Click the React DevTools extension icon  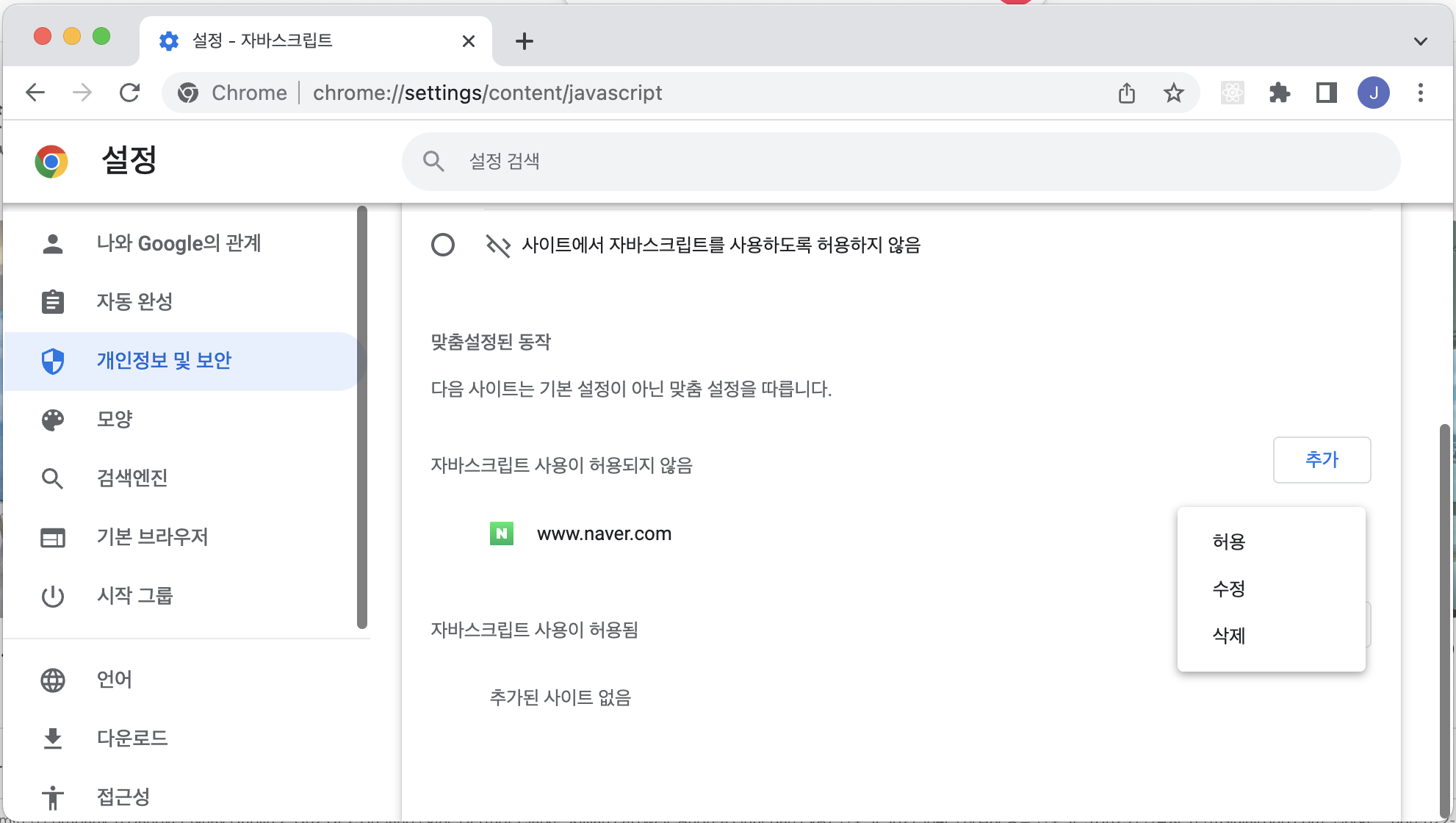point(1232,93)
